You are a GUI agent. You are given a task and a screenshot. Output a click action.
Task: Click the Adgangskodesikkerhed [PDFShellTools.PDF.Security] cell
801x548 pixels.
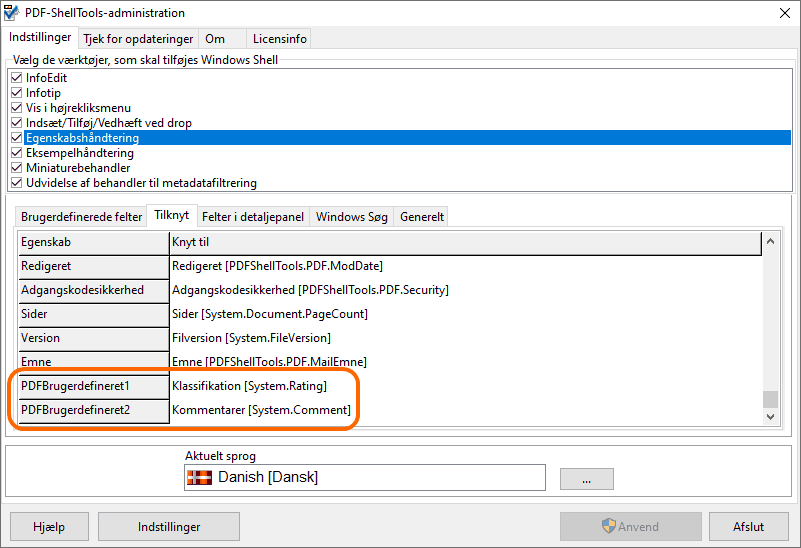(465, 290)
